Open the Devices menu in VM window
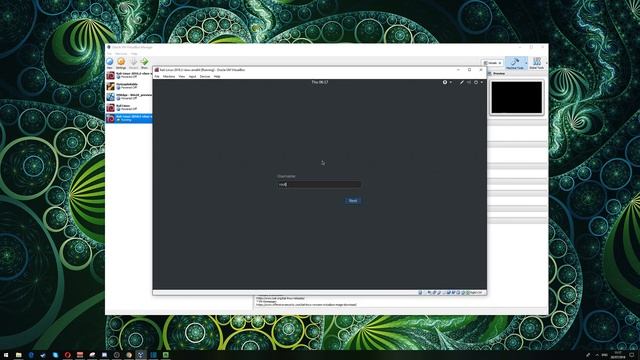Image resolution: width=640 pixels, height=360 pixels. [x=205, y=76]
